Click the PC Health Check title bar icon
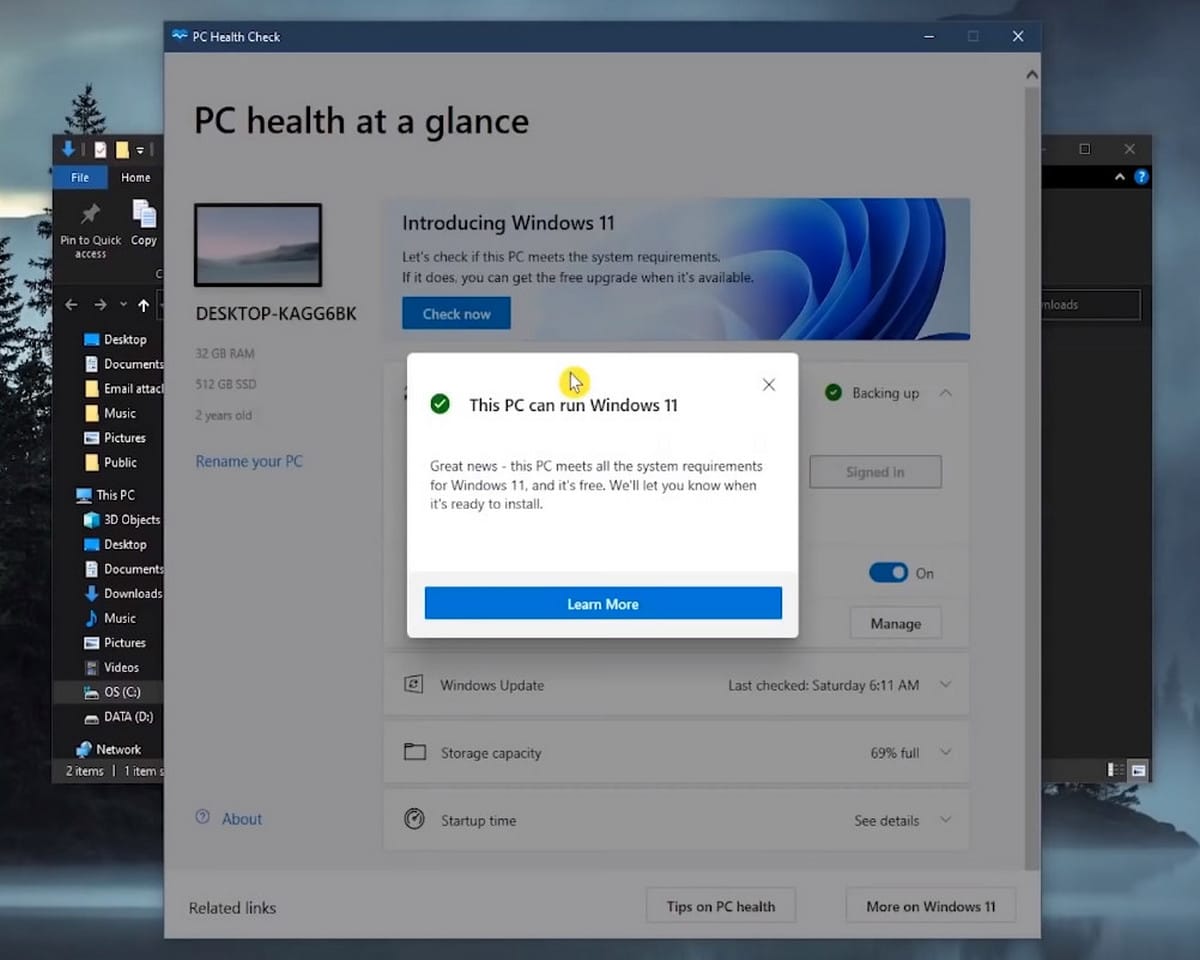This screenshot has width=1200, height=960. pos(180,36)
